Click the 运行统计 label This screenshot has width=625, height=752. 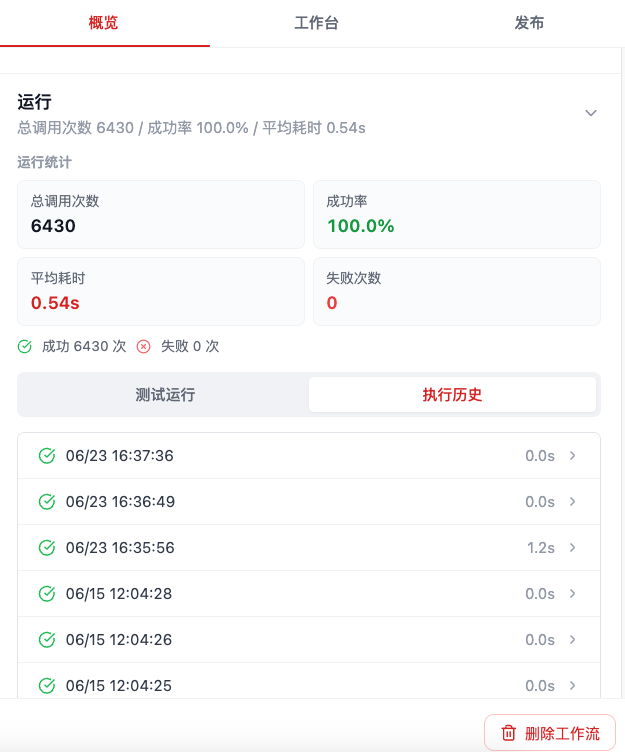coord(44,162)
